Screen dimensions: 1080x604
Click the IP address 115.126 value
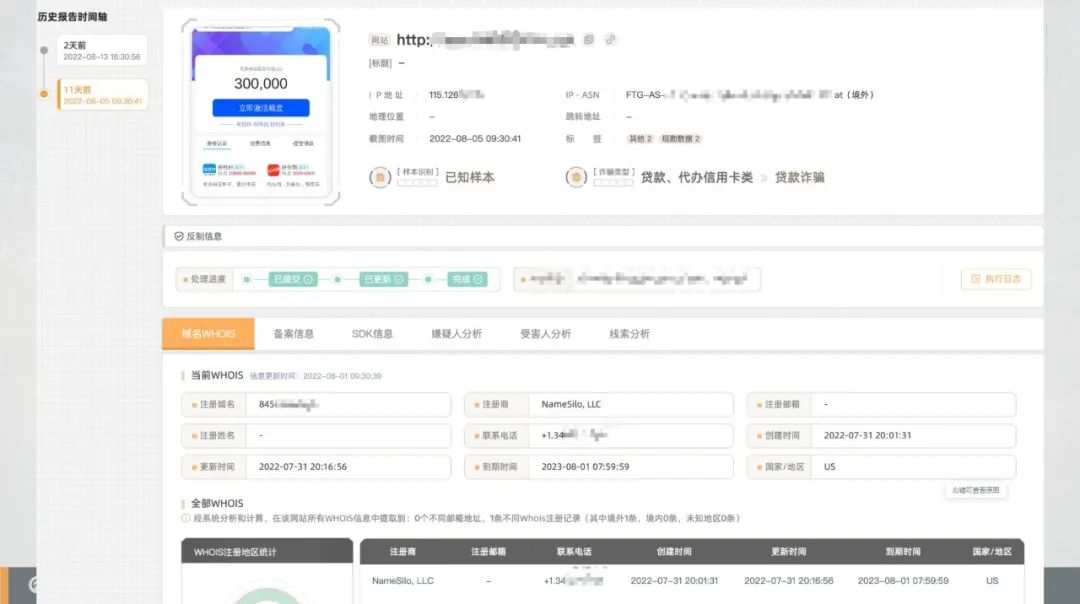[x=456, y=95]
